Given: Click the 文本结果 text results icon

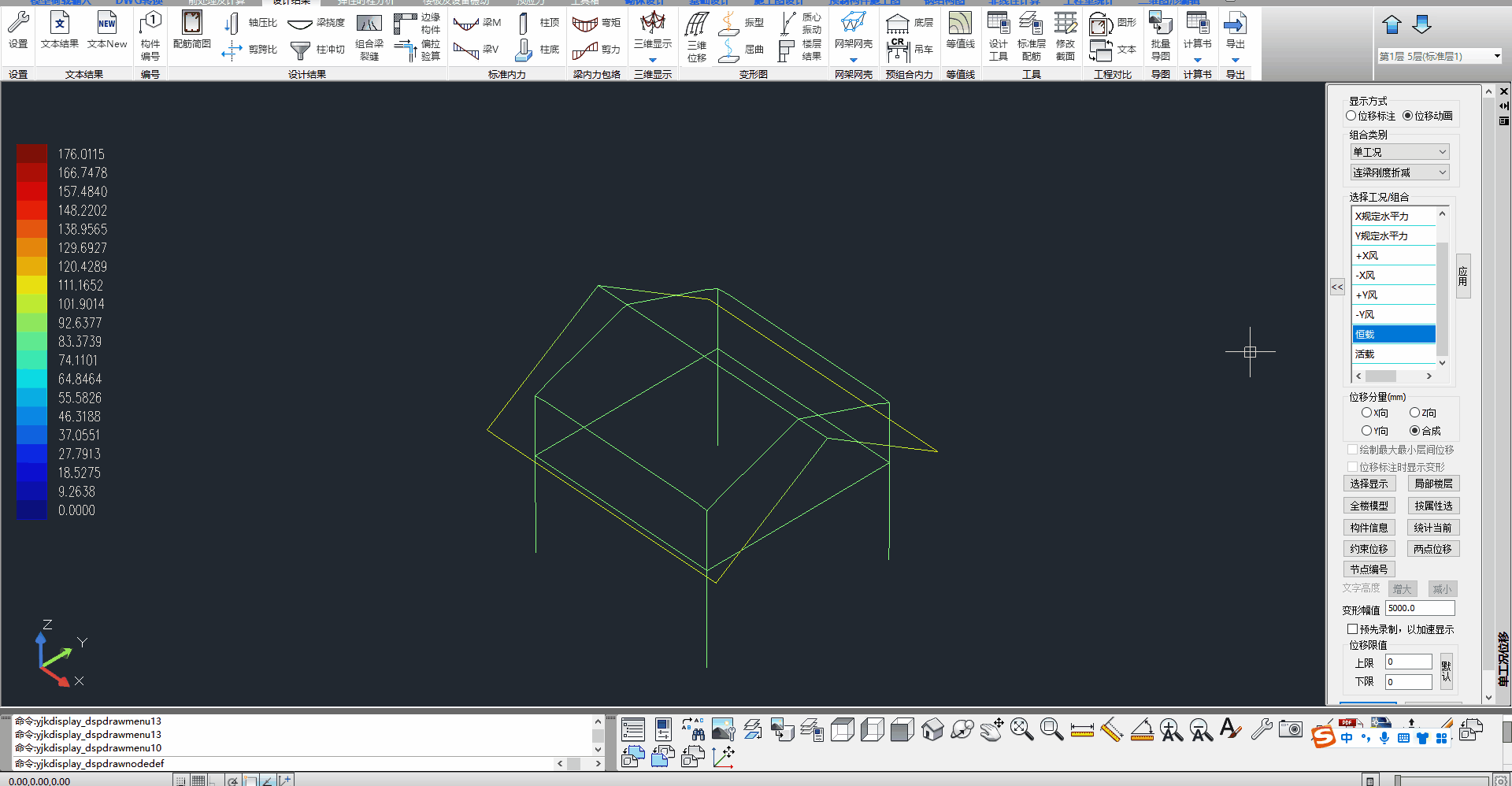Looking at the screenshot, I should (x=60, y=32).
